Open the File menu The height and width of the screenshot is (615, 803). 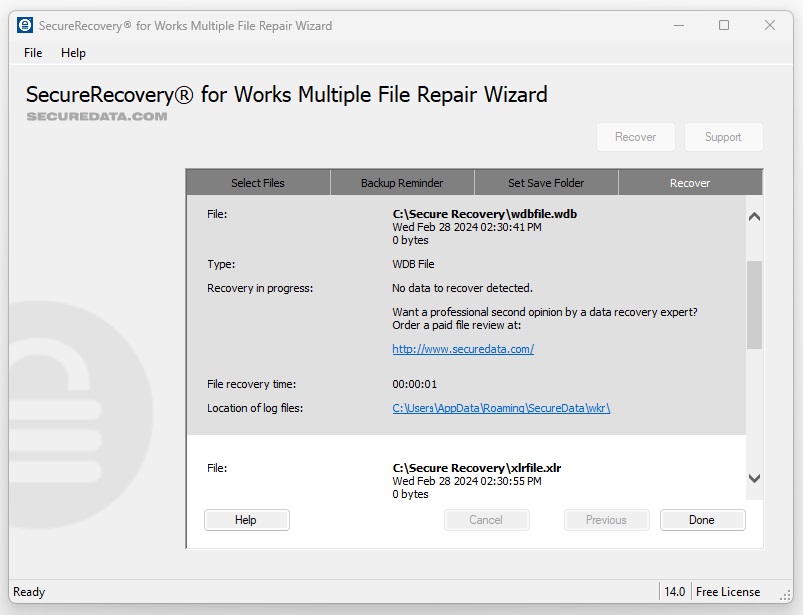pos(31,53)
